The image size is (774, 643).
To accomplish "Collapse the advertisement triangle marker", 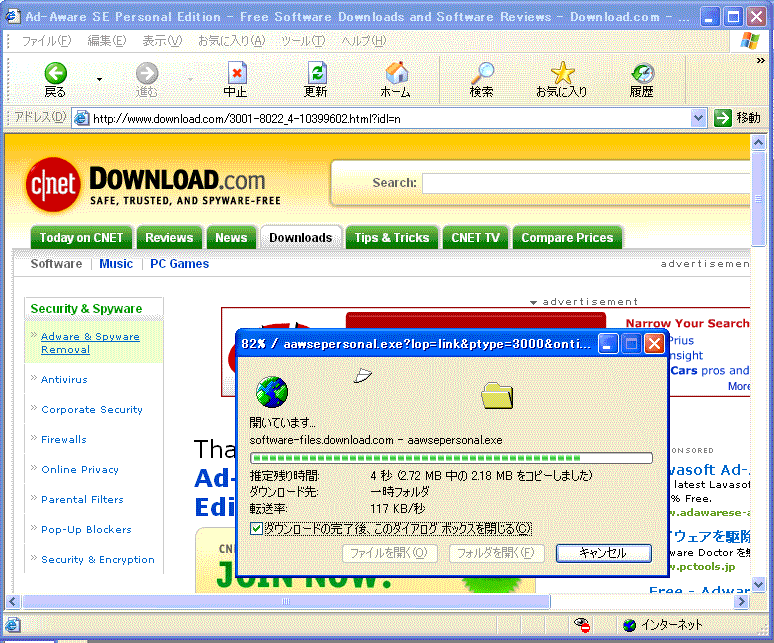I will 533,303.
